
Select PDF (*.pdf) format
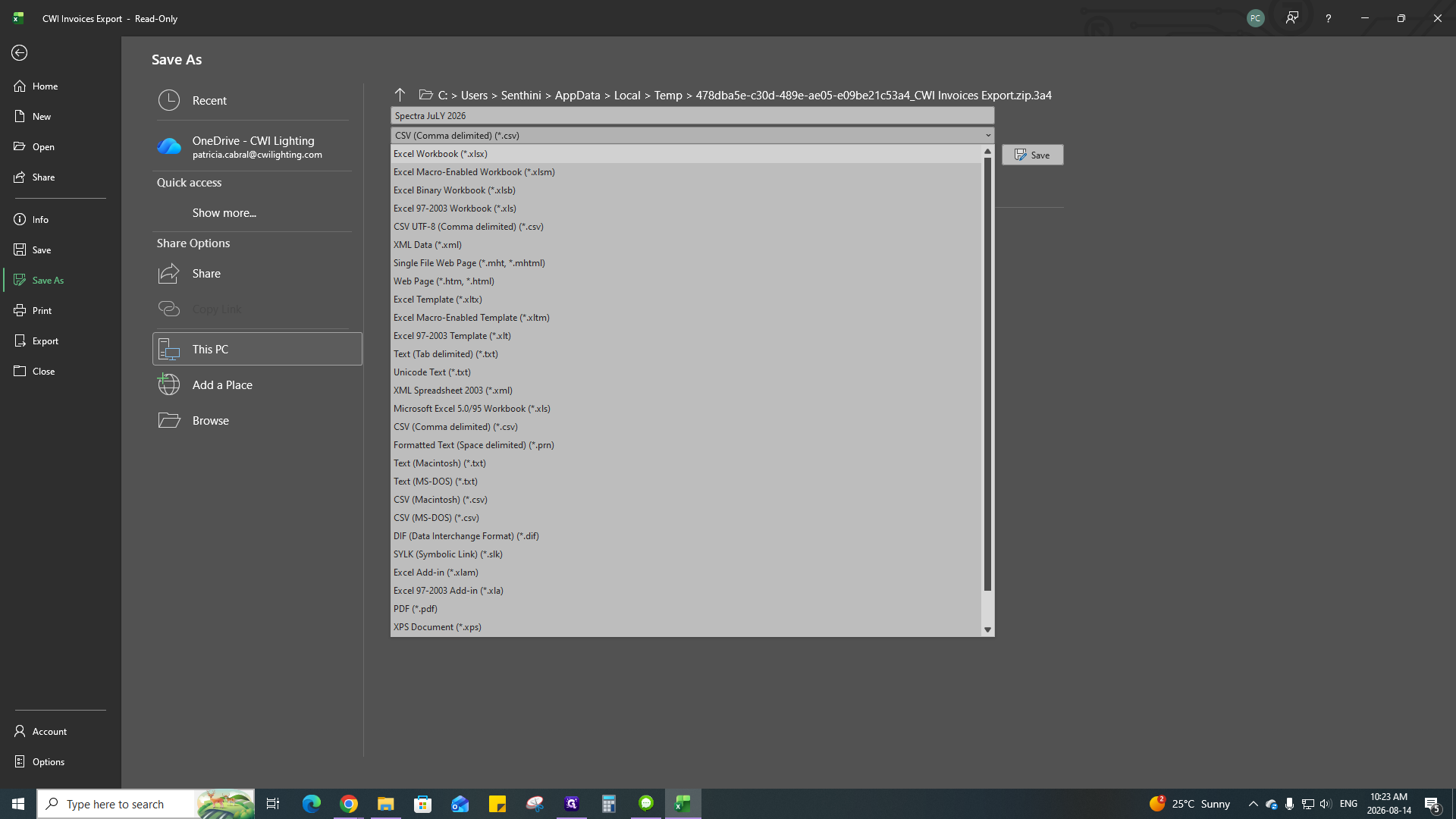pyautogui.click(x=686, y=609)
